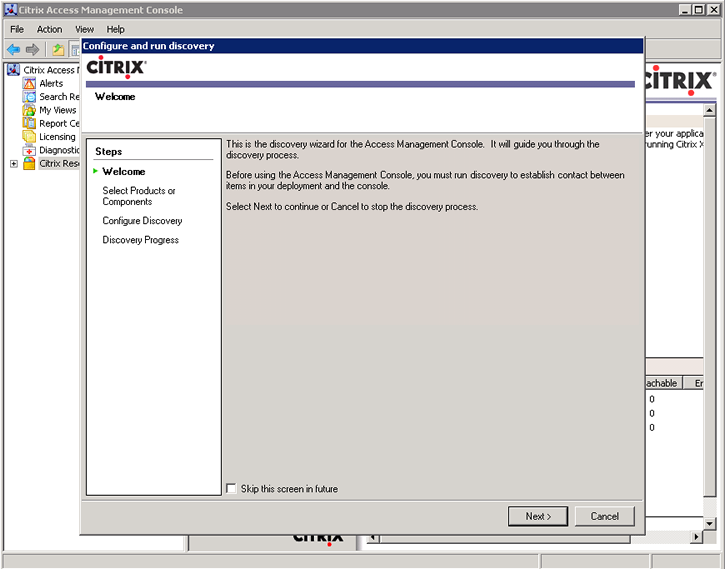The width and height of the screenshot is (725, 569).
Task: Select the Licensing tree item
Action: click(x=57, y=137)
